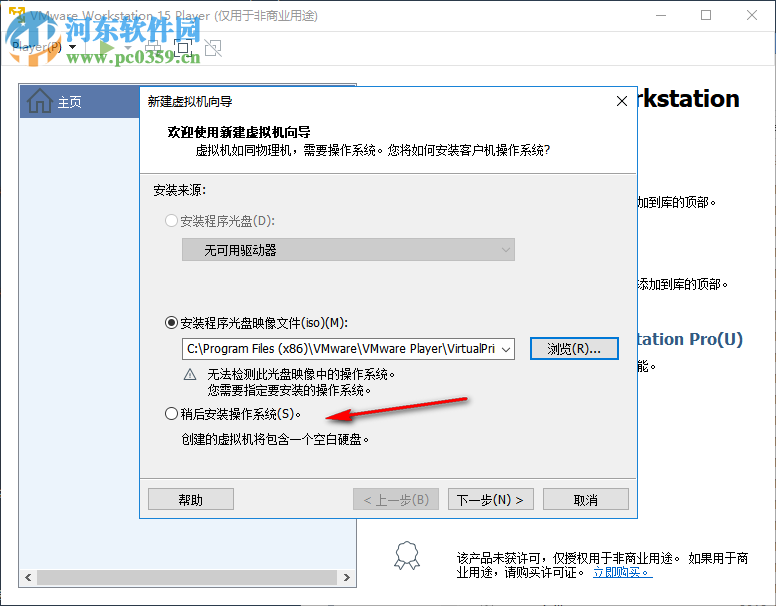Click the Send Ctrl+Alt+Del toolbar icon
The width and height of the screenshot is (776, 606).
[153, 48]
